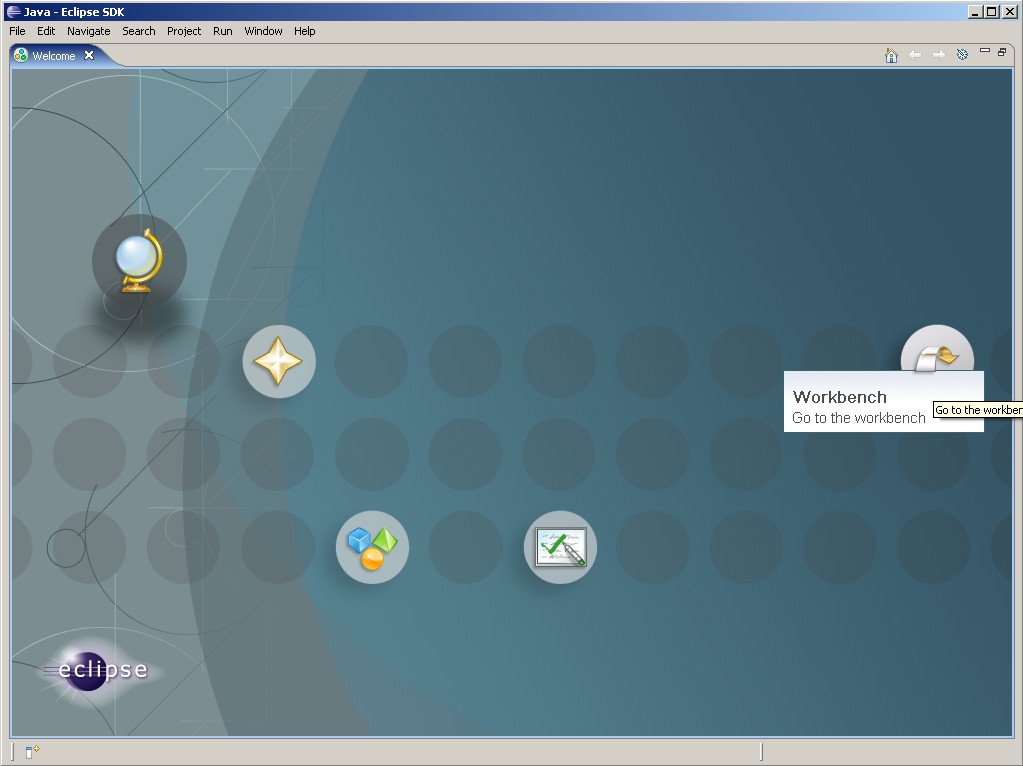Click the Workbench curved arrow icon
The height and width of the screenshot is (766, 1023).
click(937, 349)
